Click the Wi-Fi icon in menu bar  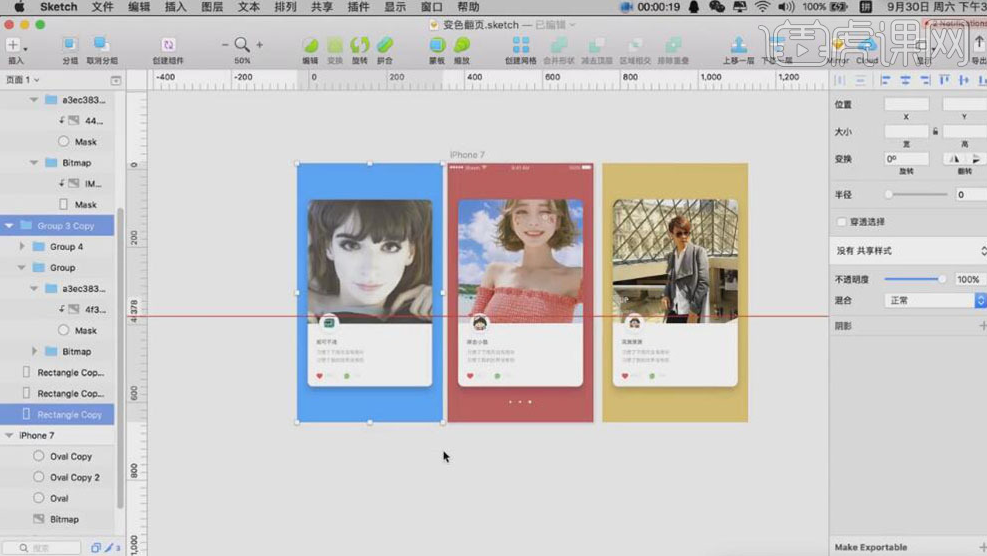[x=762, y=7]
